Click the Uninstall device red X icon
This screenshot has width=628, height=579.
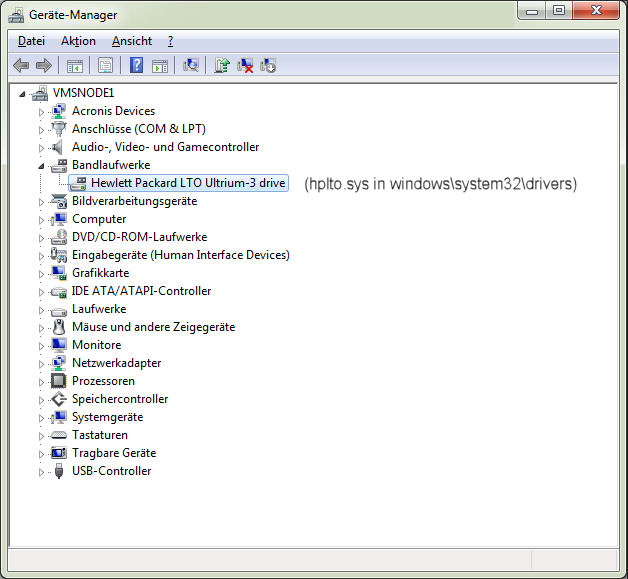click(x=245, y=66)
